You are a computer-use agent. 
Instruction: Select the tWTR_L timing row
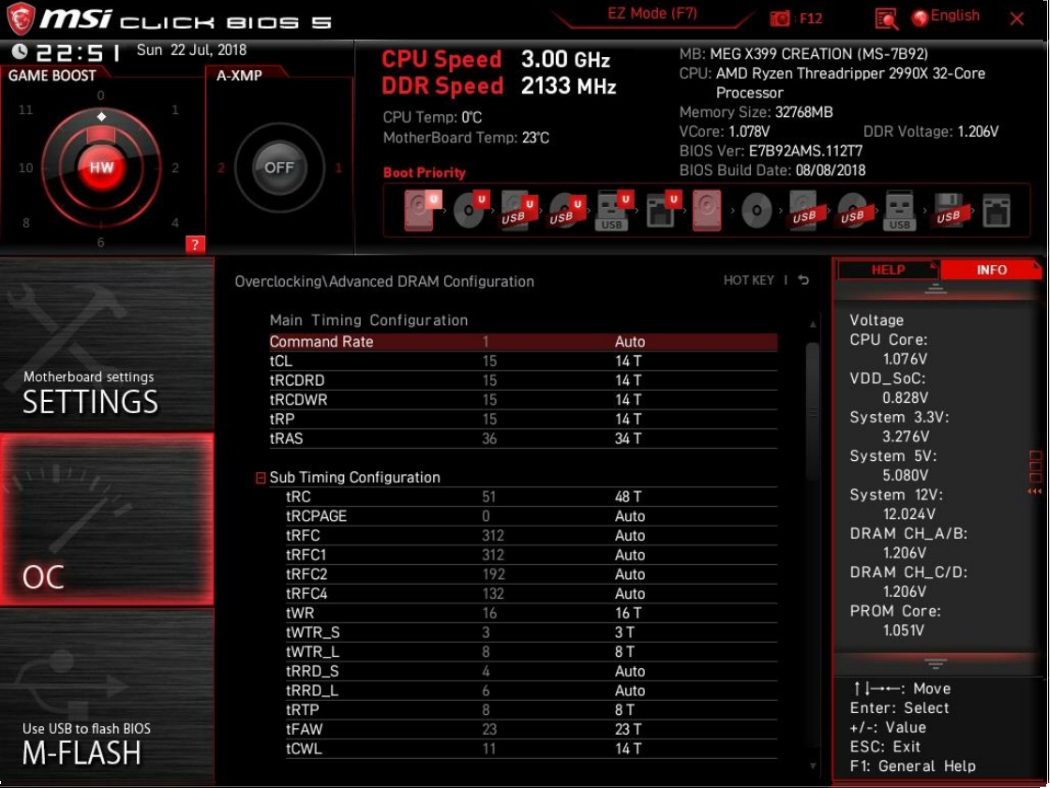pyautogui.click(x=531, y=652)
